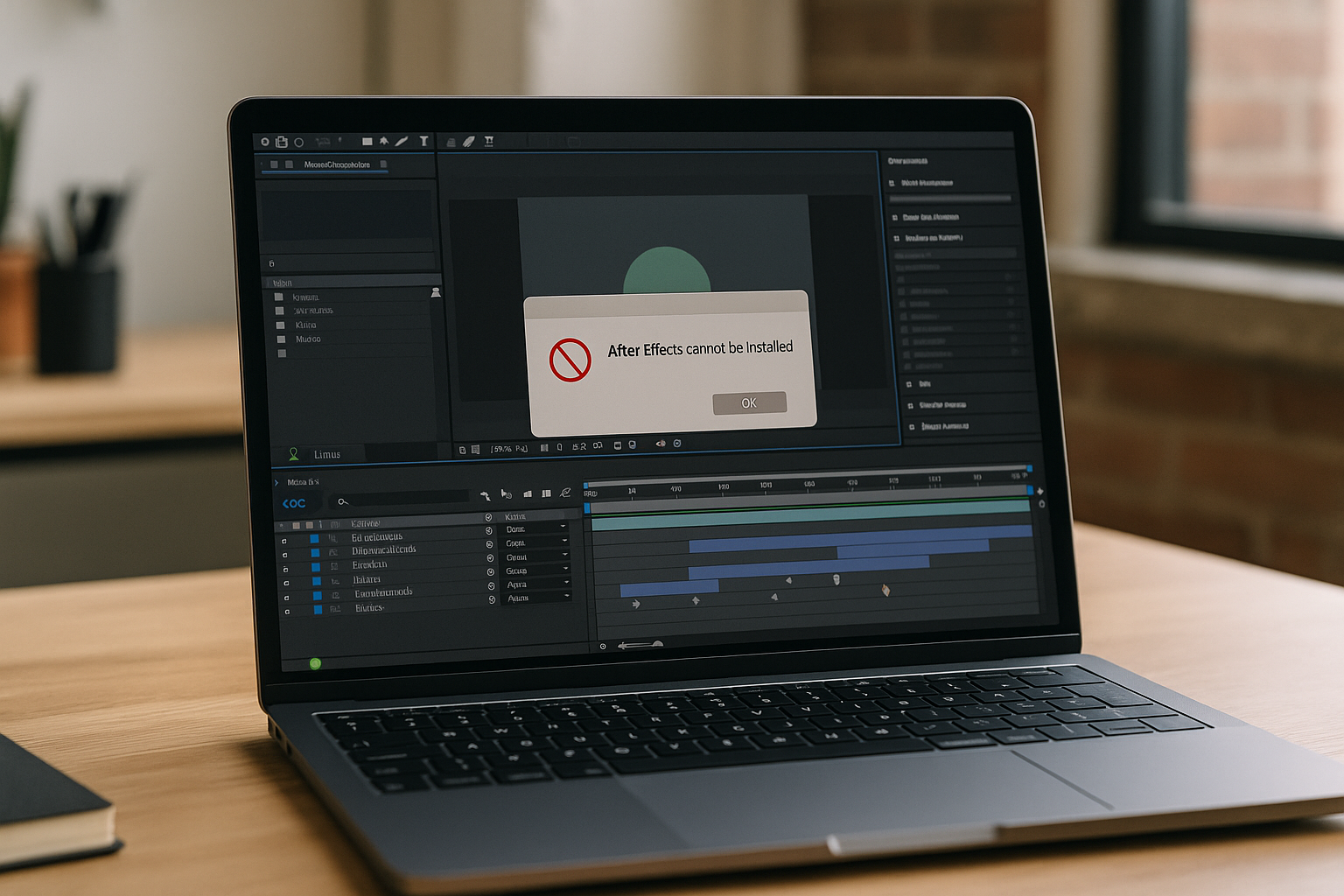Click the 'After Effects cannot be Installed' message
1344x896 pixels.
point(700,349)
